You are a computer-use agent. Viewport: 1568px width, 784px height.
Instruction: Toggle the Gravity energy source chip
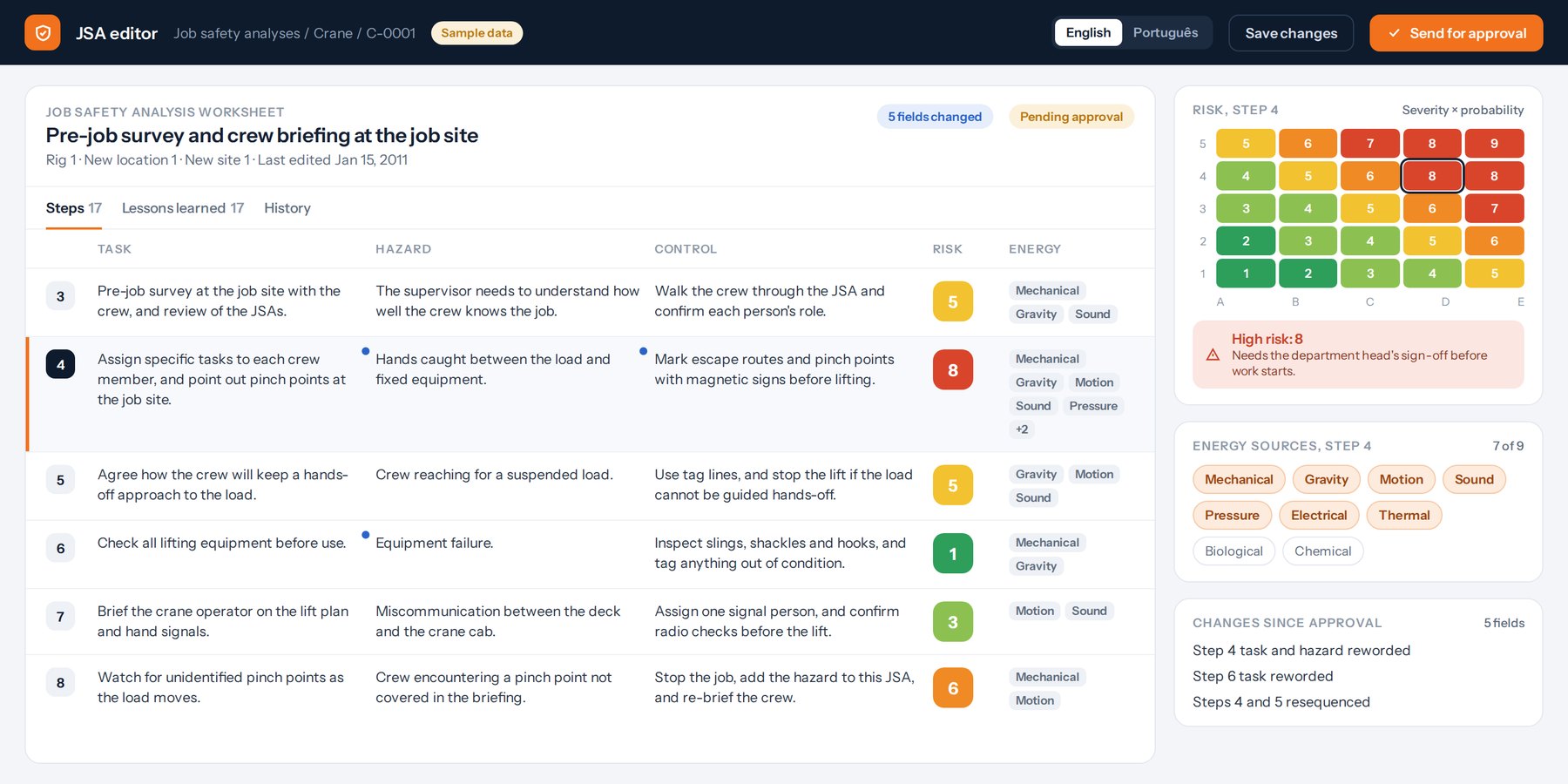1326,479
